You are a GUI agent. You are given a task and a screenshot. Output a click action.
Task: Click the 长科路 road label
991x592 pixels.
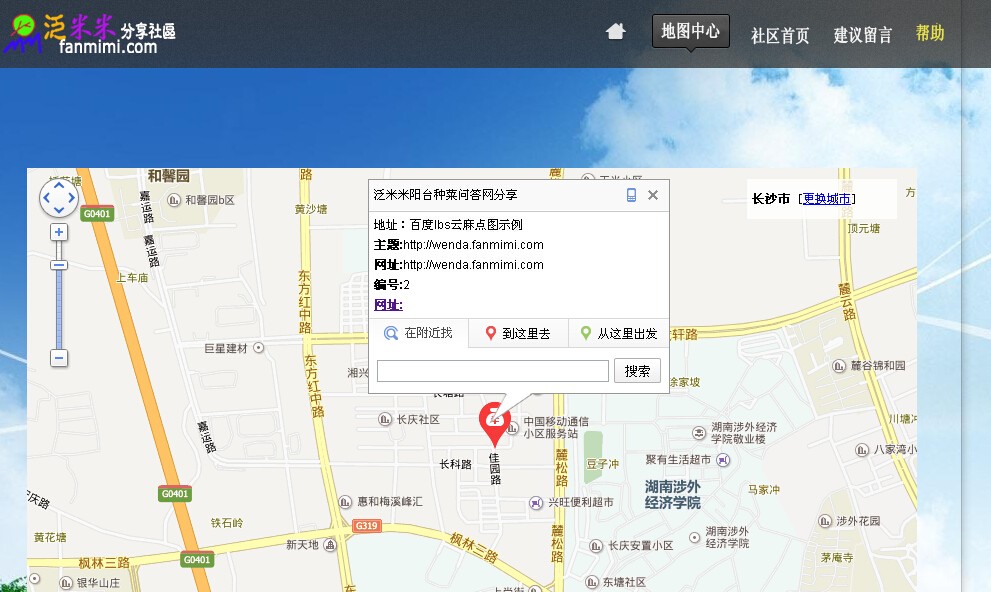[x=456, y=464]
